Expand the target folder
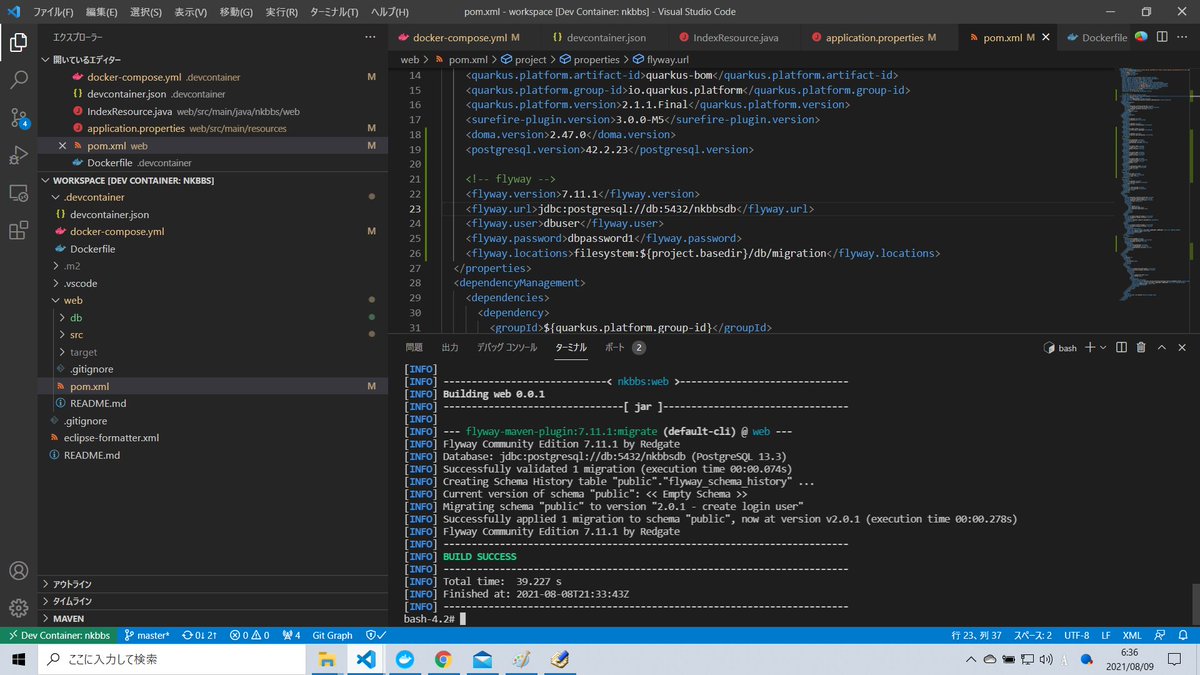The height and width of the screenshot is (675, 1200). tap(211, 352)
